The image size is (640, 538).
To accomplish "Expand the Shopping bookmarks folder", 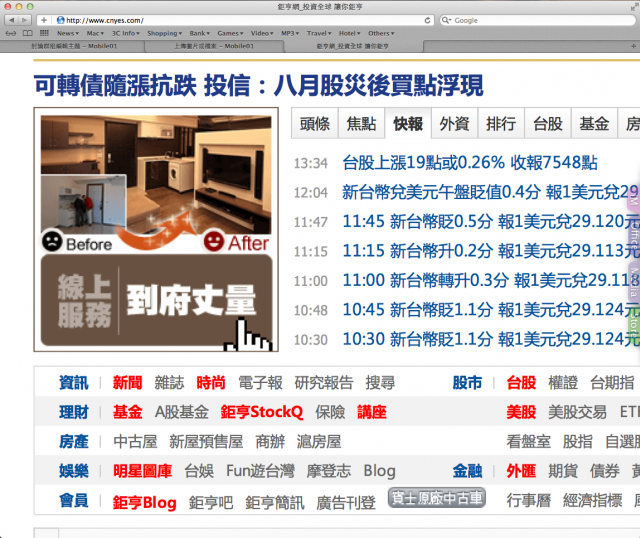I will (164, 33).
